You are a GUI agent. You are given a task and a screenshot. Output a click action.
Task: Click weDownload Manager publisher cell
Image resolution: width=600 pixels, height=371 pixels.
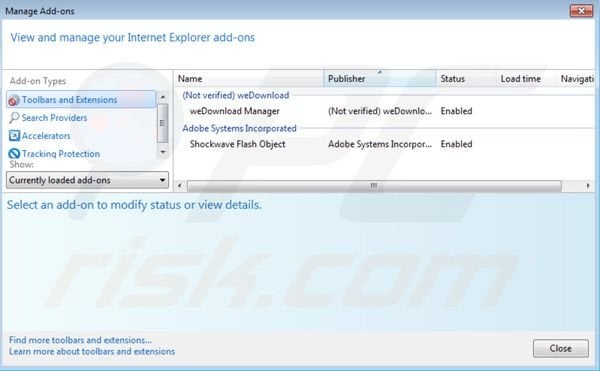(380, 111)
